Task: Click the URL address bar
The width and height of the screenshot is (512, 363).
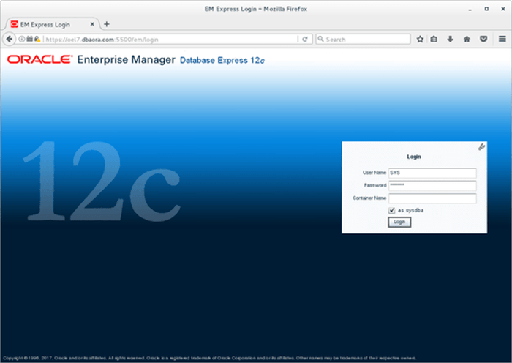Action: pyautogui.click(x=170, y=39)
